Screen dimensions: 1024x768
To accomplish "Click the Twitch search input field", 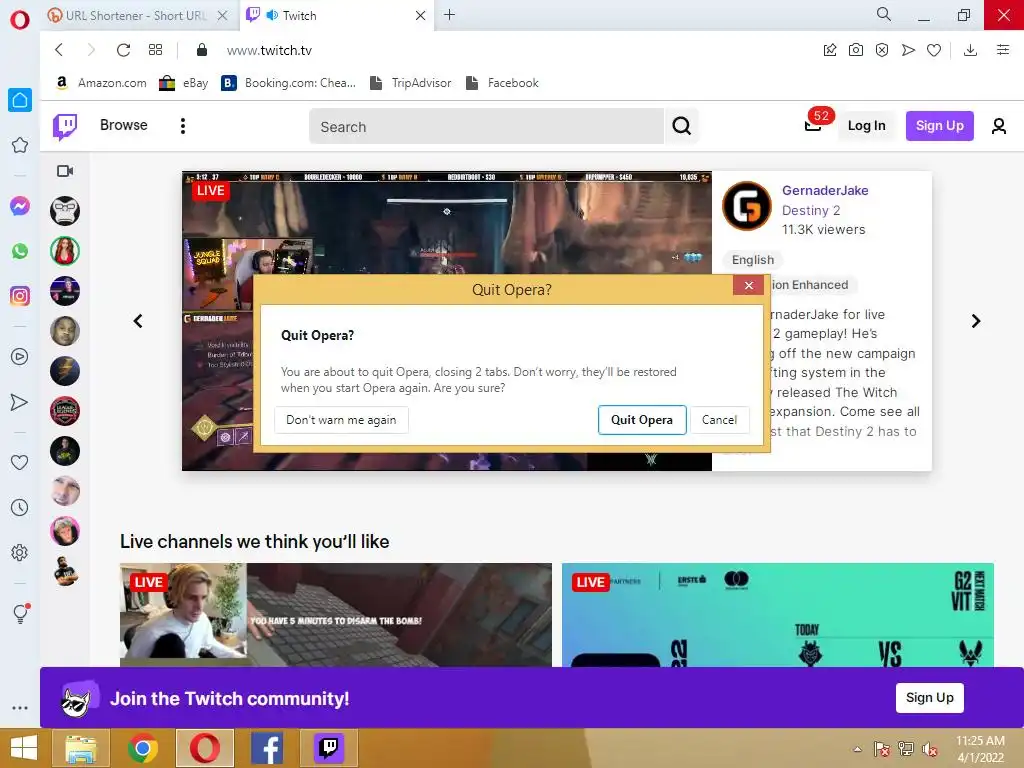I will click(487, 127).
